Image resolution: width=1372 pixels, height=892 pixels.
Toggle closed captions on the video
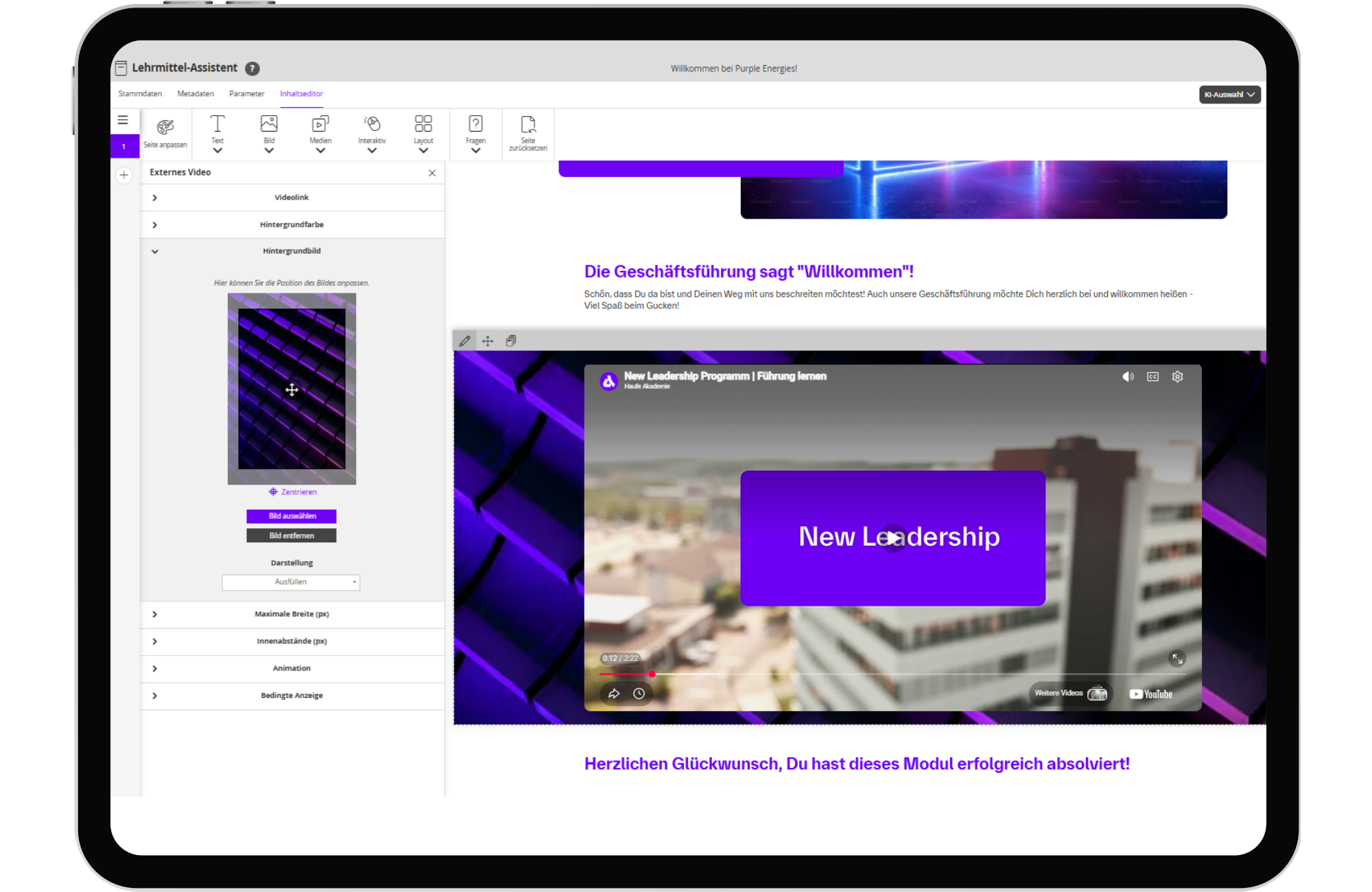(x=1152, y=376)
